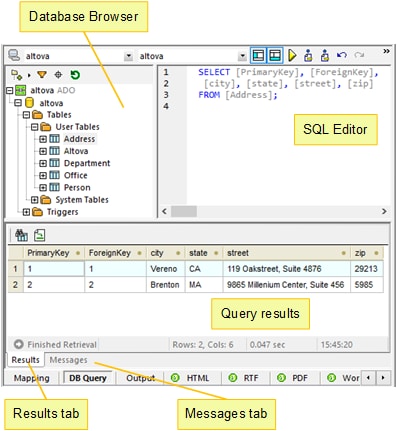Click the Finished Retrieval status icon

tap(19, 344)
